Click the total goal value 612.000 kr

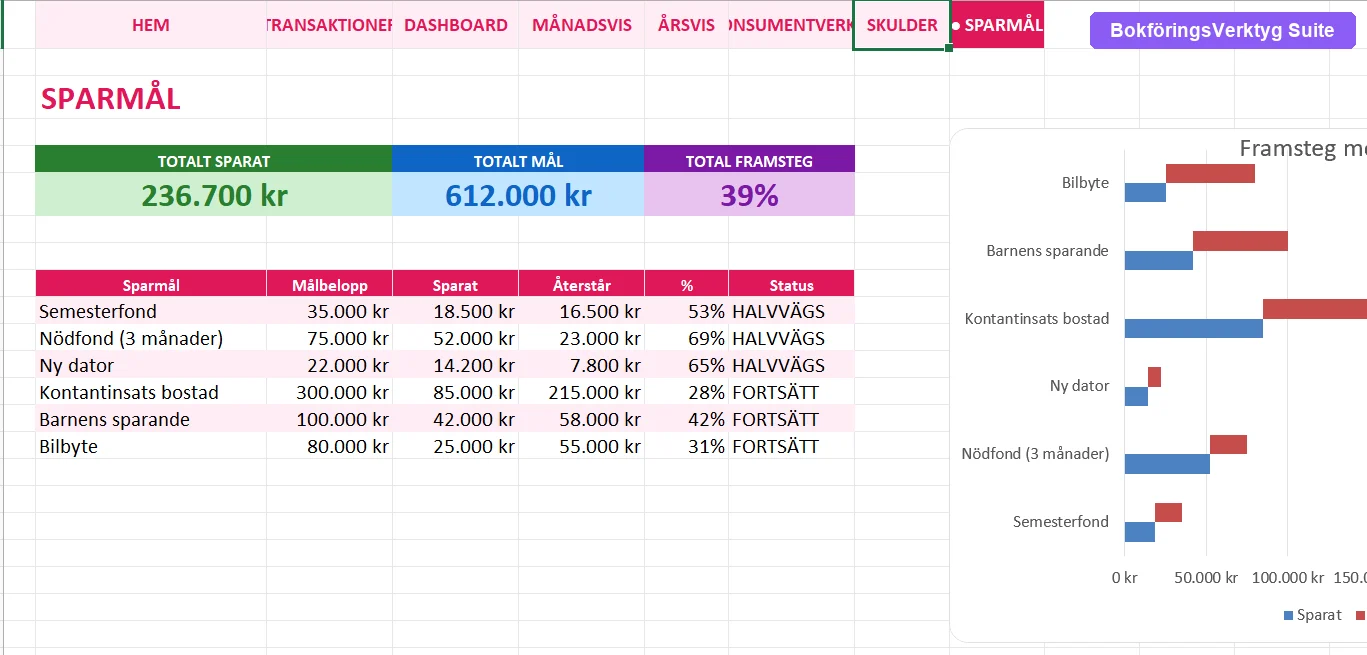pyautogui.click(x=518, y=195)
